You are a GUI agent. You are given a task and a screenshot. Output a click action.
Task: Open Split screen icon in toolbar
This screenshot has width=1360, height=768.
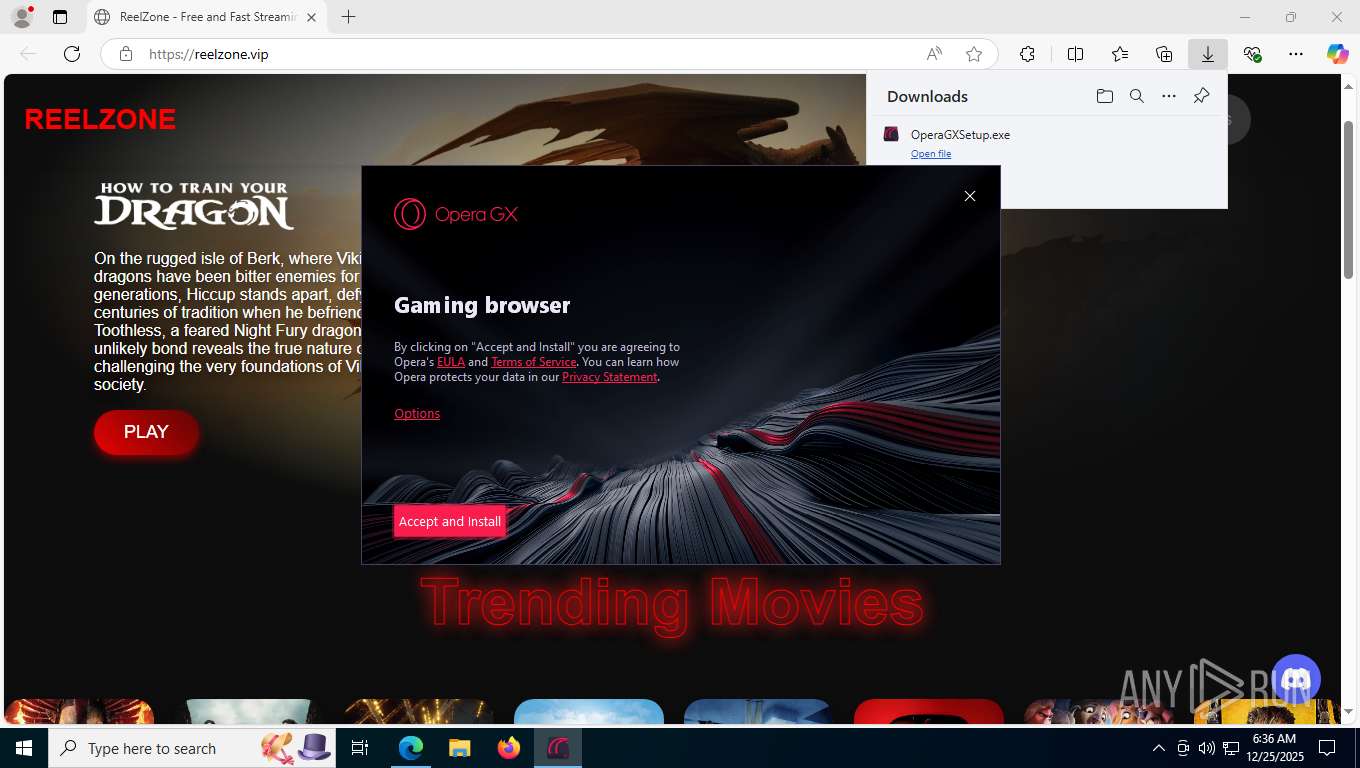1075,54
